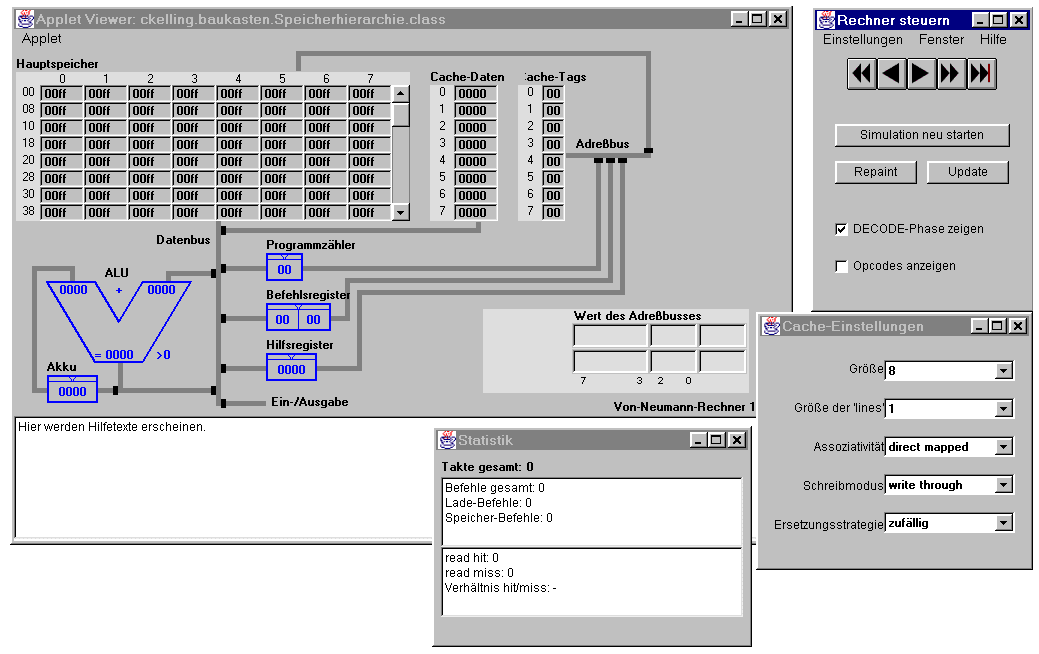This screenshot has width=1039, height=654.
Task: Click the ALU result value
Action: pyautogui.click(x=119, y=354)
